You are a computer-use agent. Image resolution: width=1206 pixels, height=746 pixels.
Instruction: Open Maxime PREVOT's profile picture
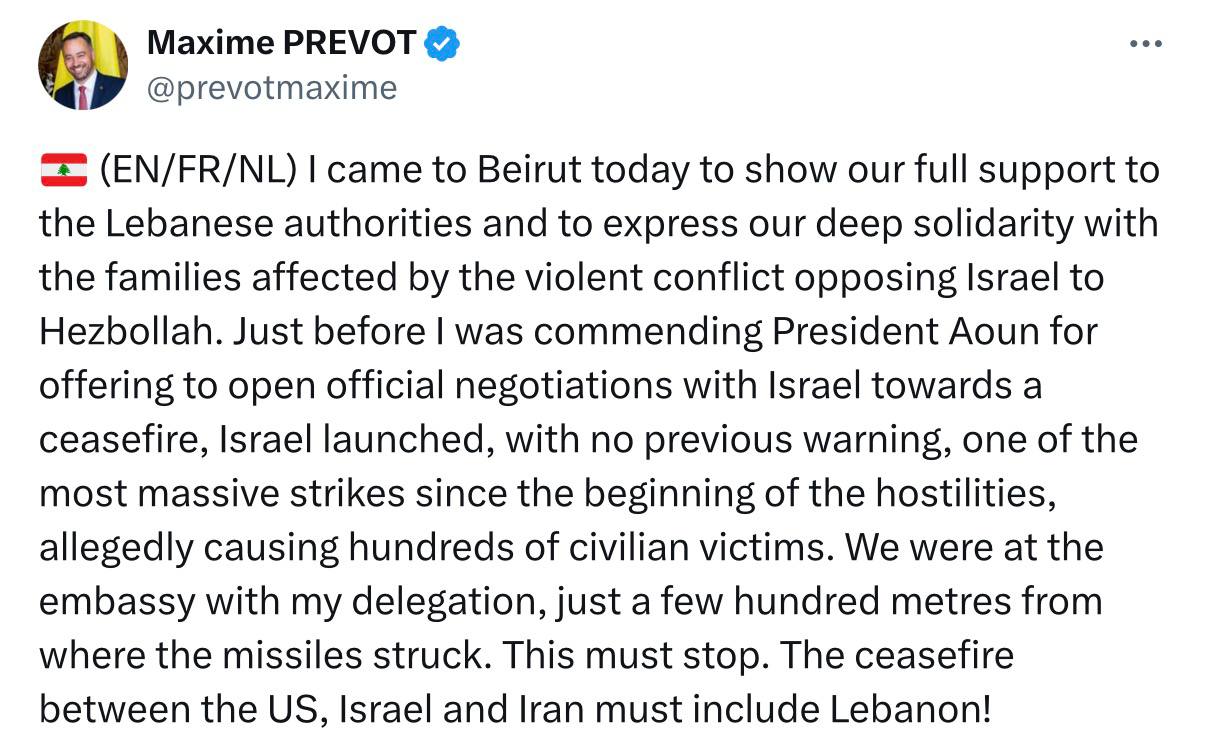[x=83, y=65]
